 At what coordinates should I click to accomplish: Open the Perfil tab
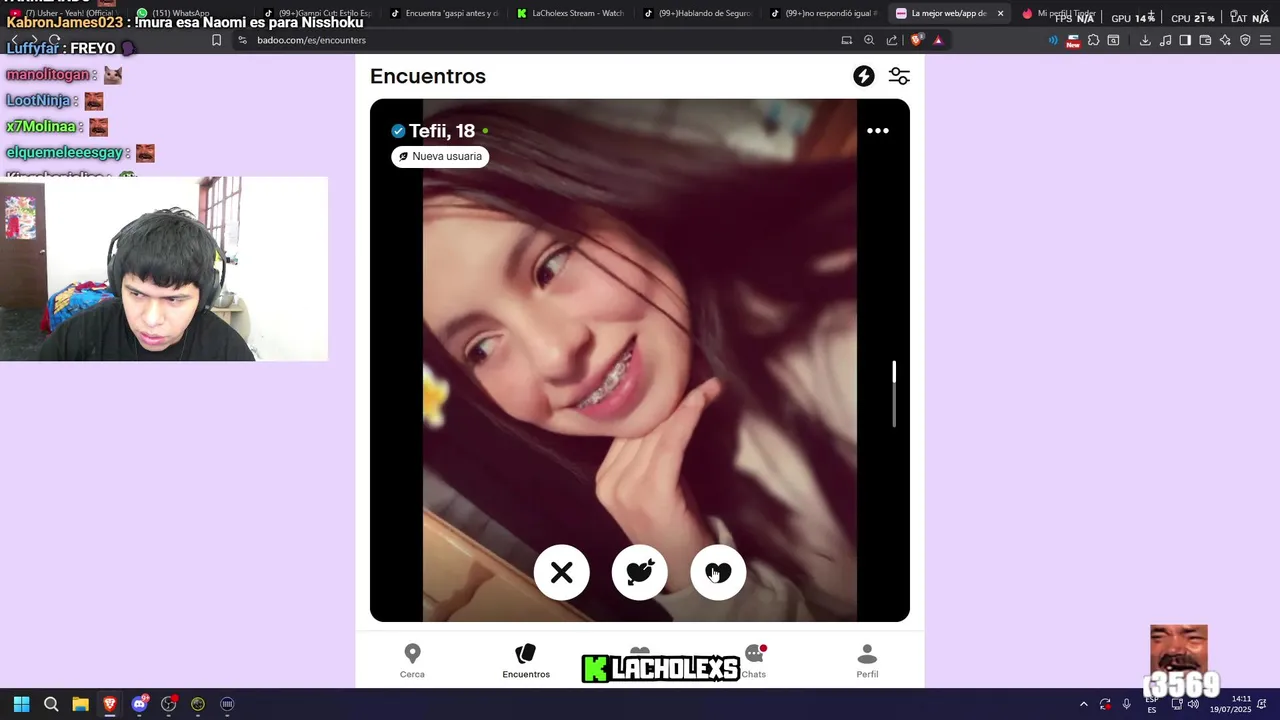pos(867,661)
